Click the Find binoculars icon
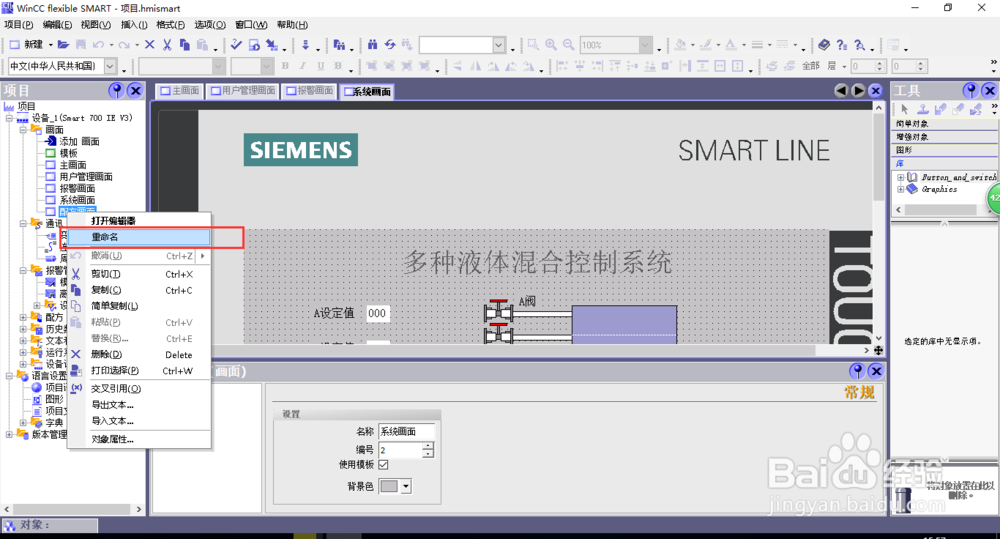This screenshot has height=539, width=1000. coord(372,45)
